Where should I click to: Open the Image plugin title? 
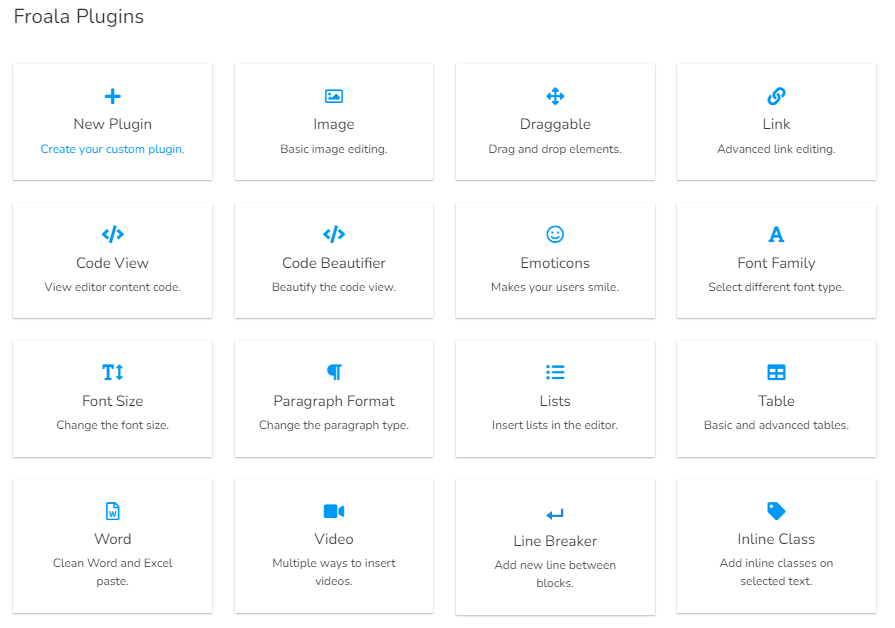[x=334, y=124]
